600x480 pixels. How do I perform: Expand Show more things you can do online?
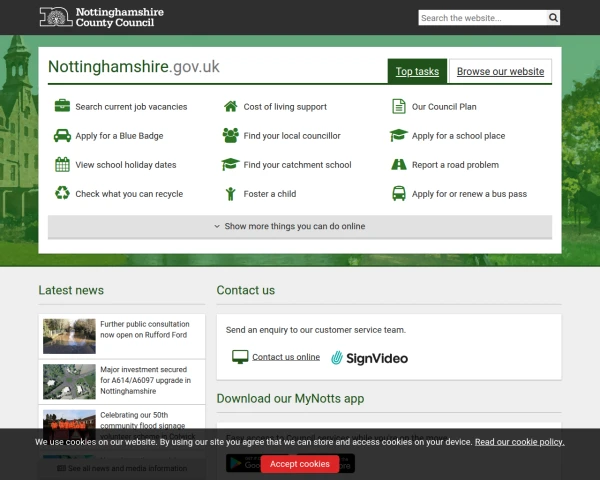click(x=300, y=227)
